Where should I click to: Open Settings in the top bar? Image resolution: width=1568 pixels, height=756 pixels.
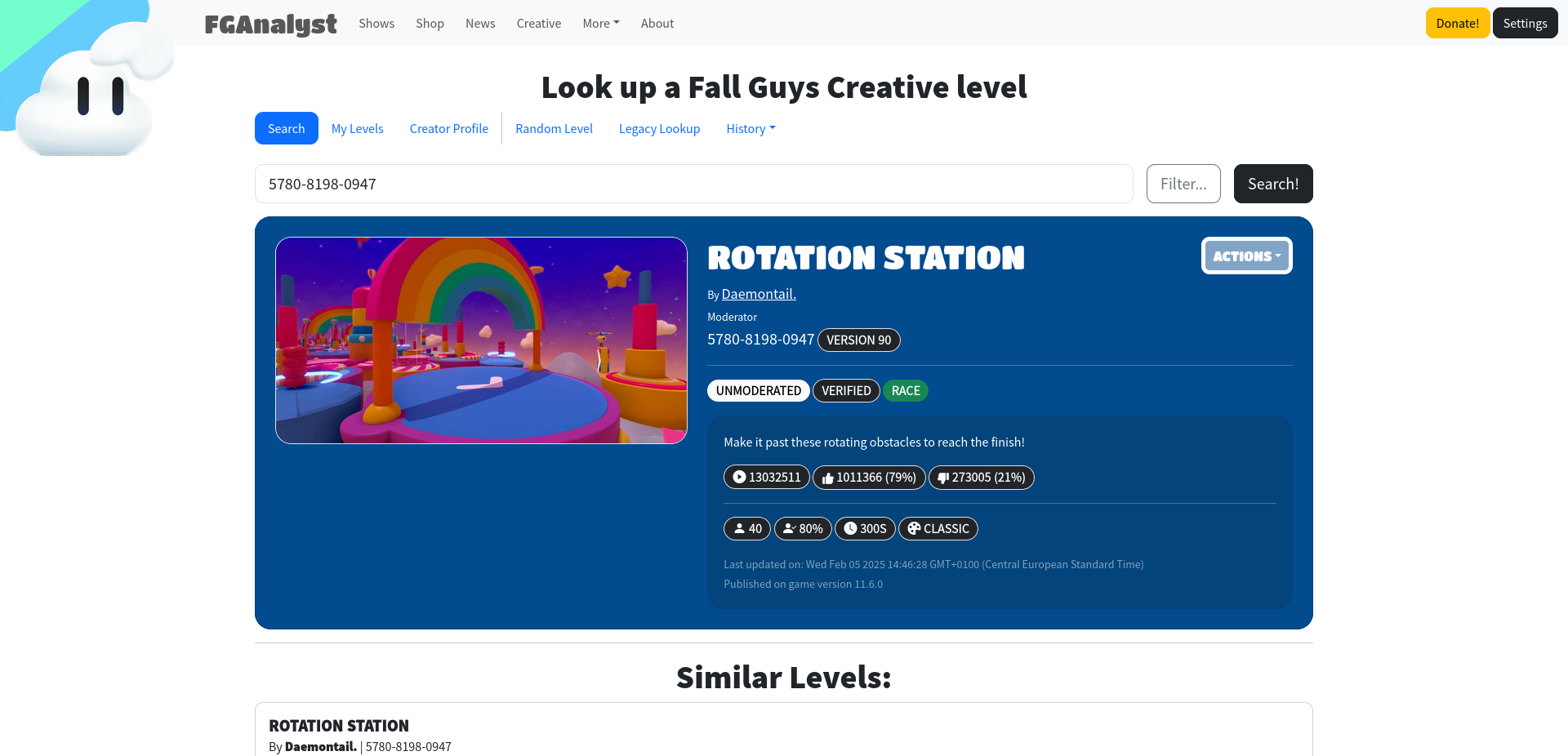1525,23
